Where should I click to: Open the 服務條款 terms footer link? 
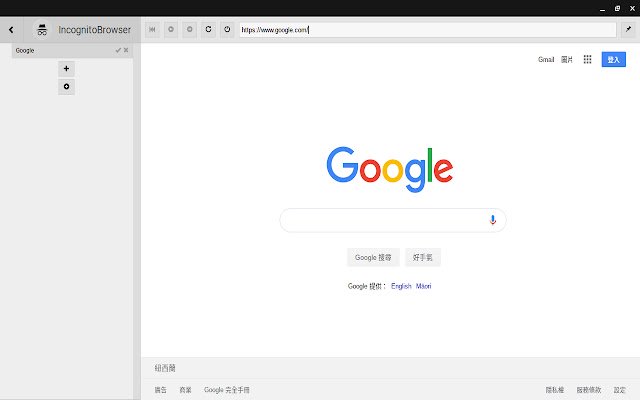point(589,390)
